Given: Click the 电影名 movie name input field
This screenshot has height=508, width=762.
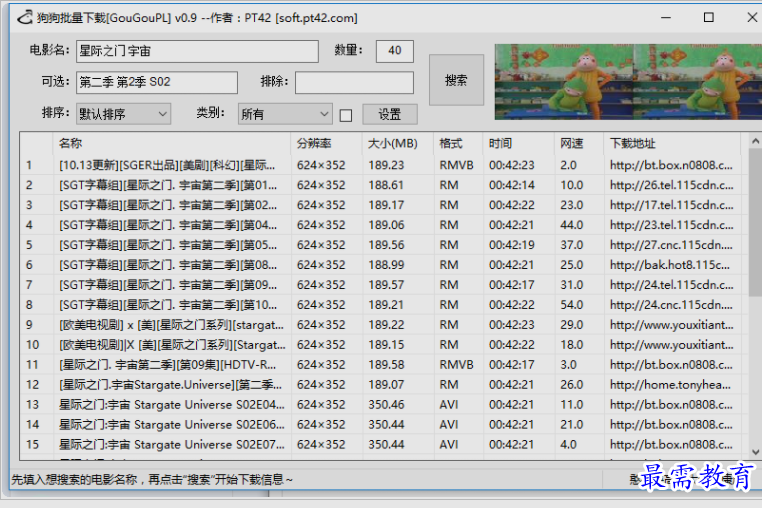Looking at the screenshot, I should point(196,51).
